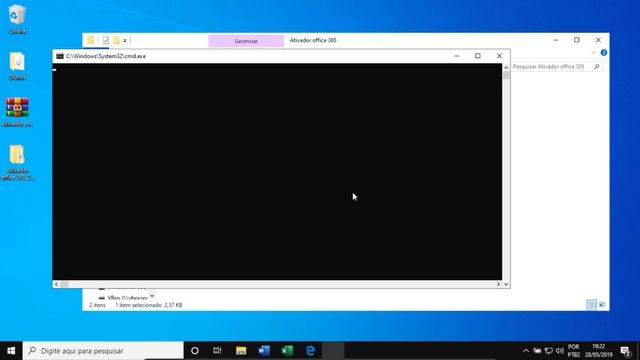
Task: Open the Action Center notifications icon
Action: tap(625, 351)
